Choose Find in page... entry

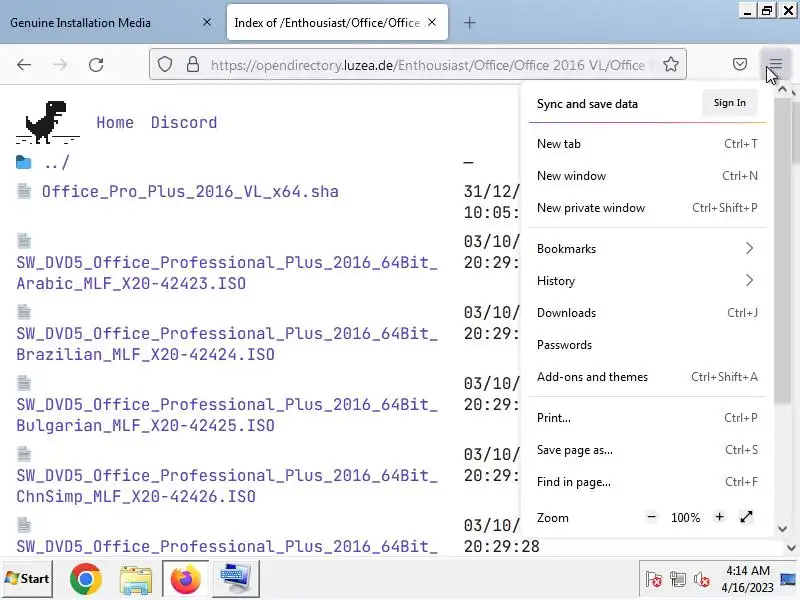pos(647,482)
